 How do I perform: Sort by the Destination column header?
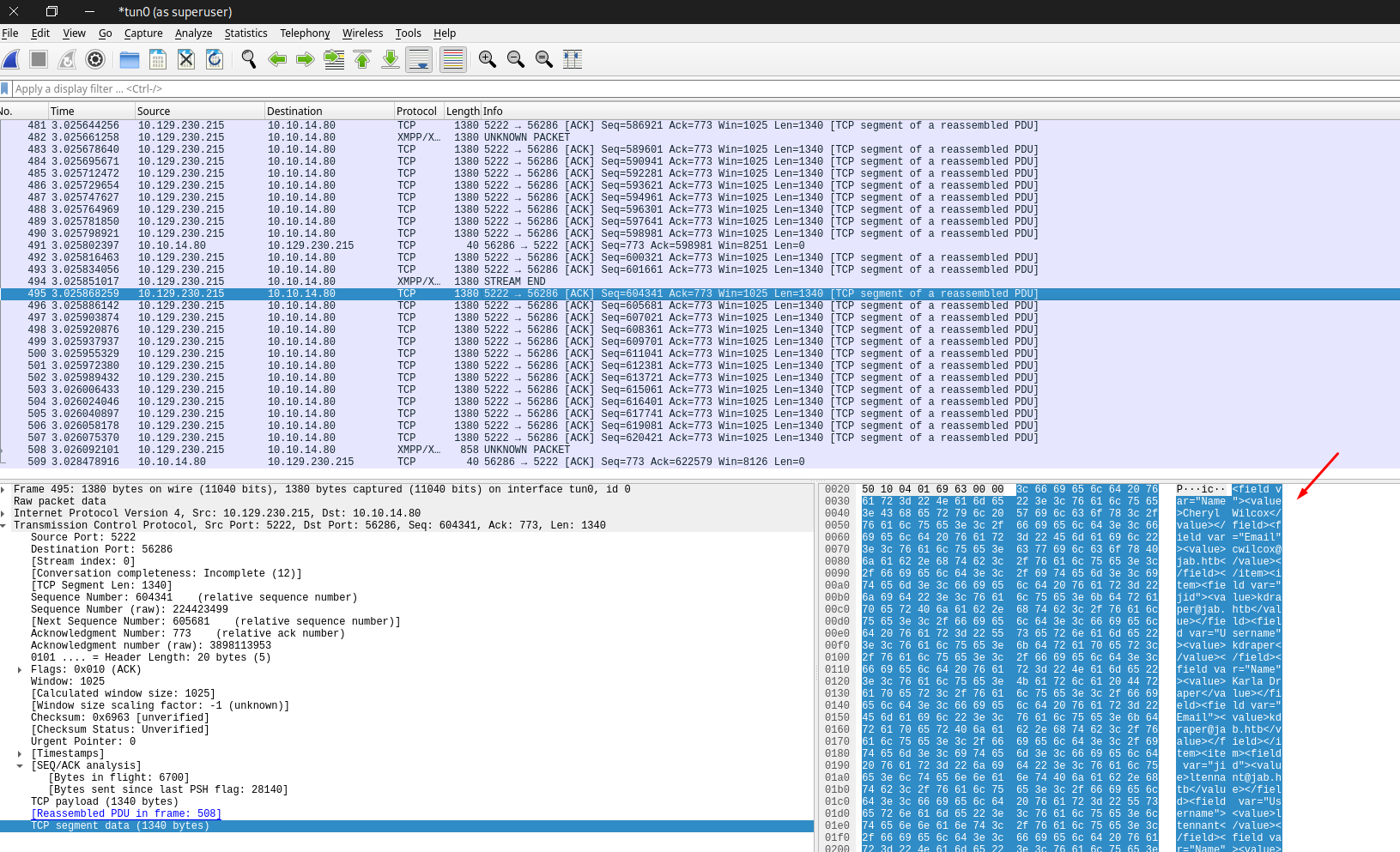[x=330, y=112]
